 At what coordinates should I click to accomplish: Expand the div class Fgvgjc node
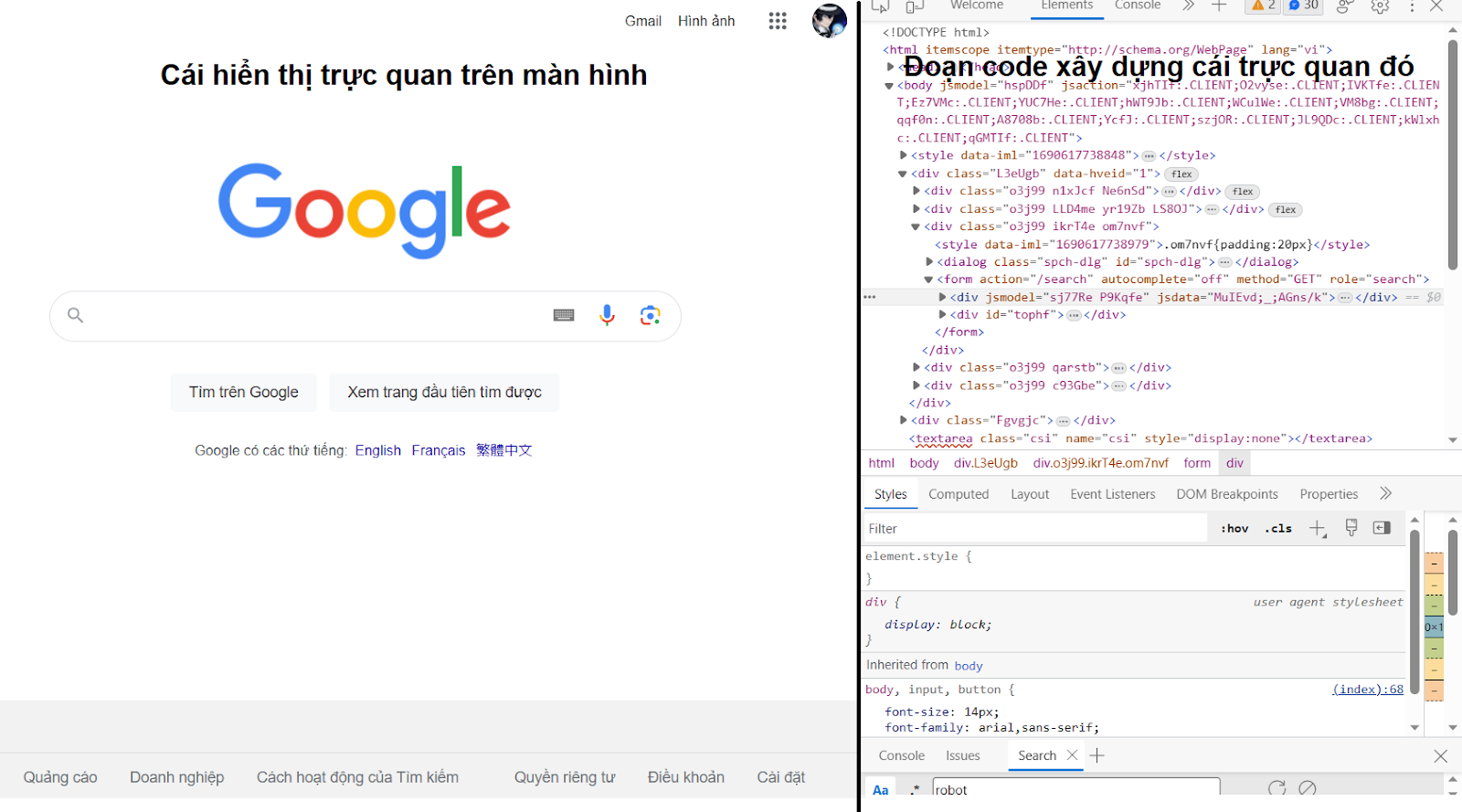tap(904, 420)
